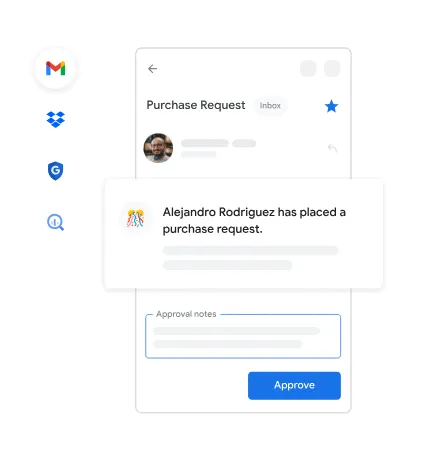
Task: Click the sender name placeholder bar
Action: point(205,143)
